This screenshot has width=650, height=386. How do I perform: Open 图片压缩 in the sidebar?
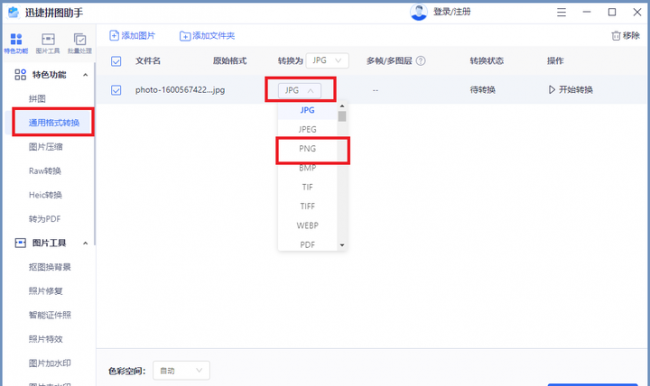click(46, 147)
